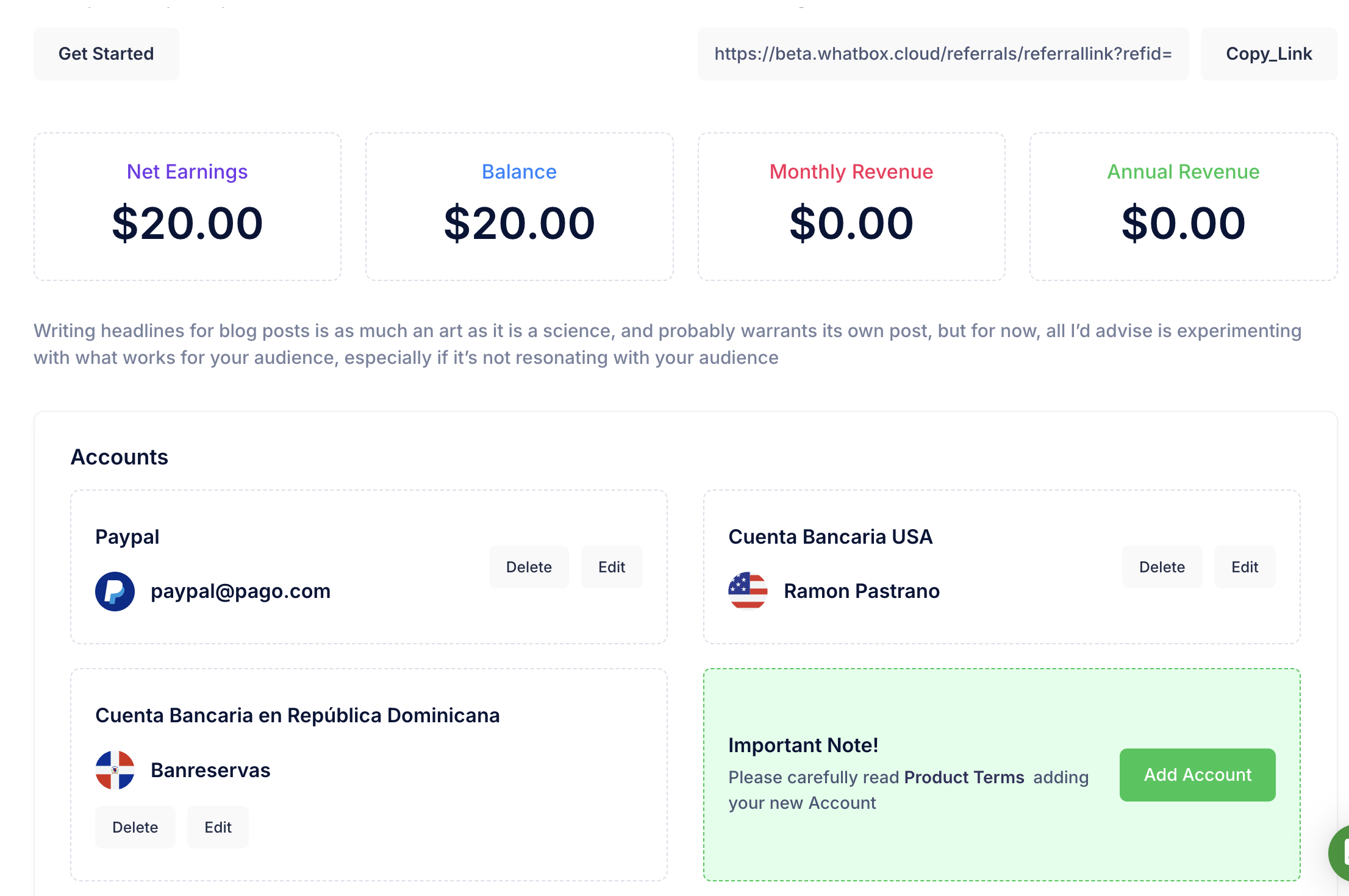Edit the Cuenta Bancaria USA account
Image resolution: width=1349 pixels, height=896 pixels.
1245,567
